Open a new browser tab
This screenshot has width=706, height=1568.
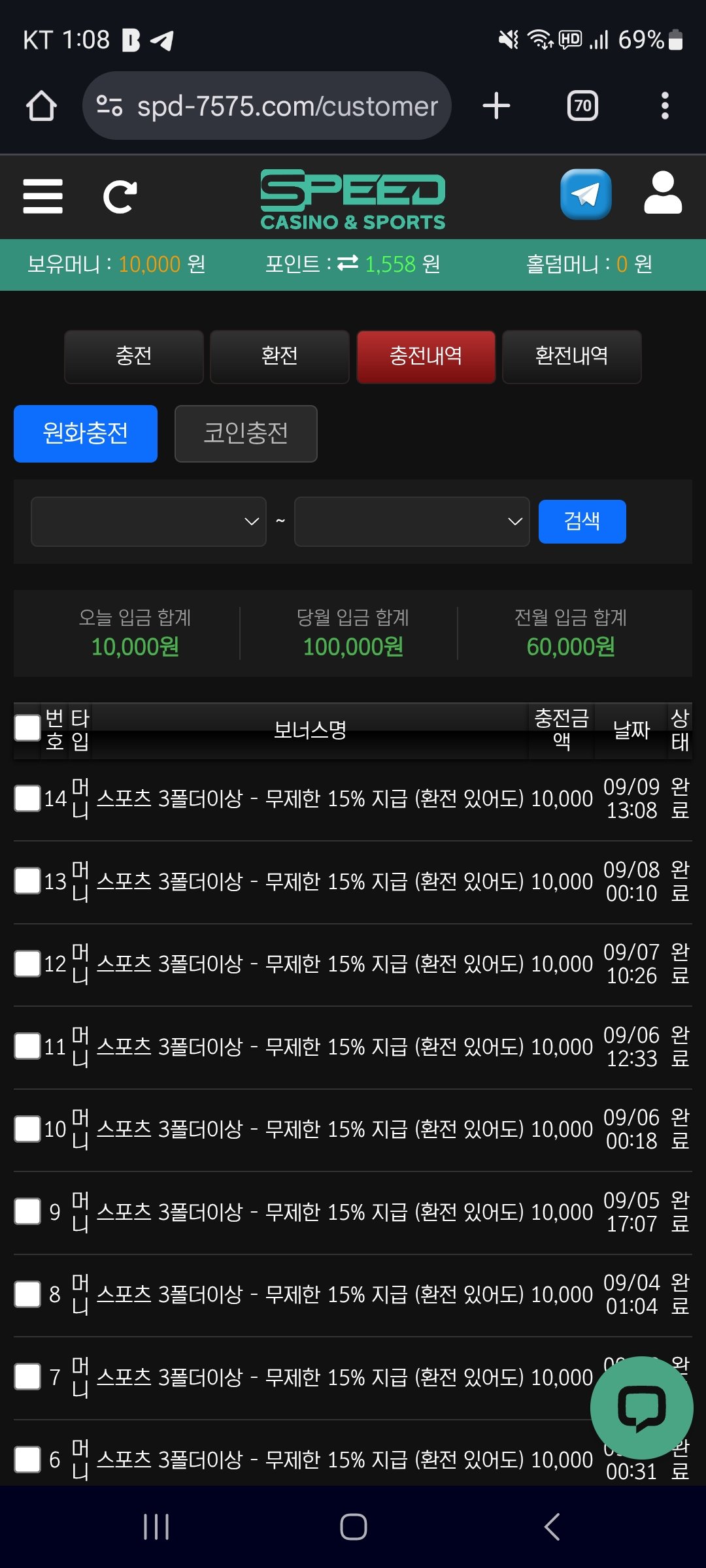point(496,106)
